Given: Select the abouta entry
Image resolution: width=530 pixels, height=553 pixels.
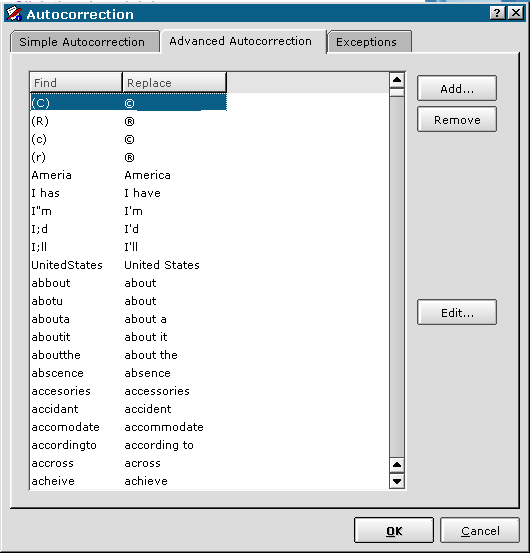Looking at the screenshot, I should [x=128, y=319].
